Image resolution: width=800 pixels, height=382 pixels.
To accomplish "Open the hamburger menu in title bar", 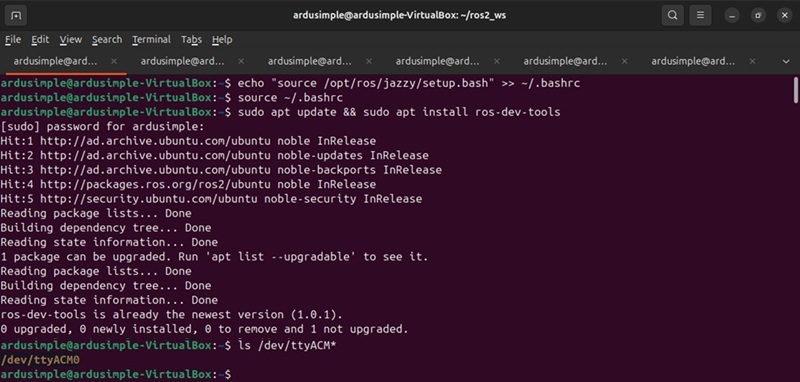I will point(701,15).
